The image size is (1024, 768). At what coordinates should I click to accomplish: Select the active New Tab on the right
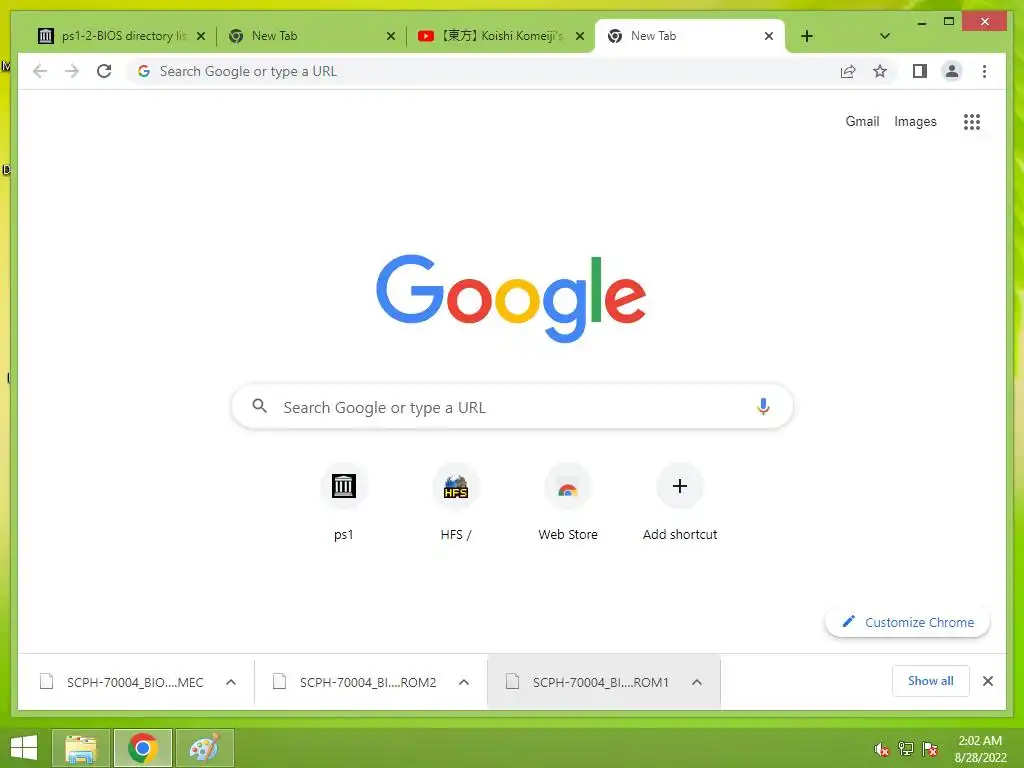689,36
